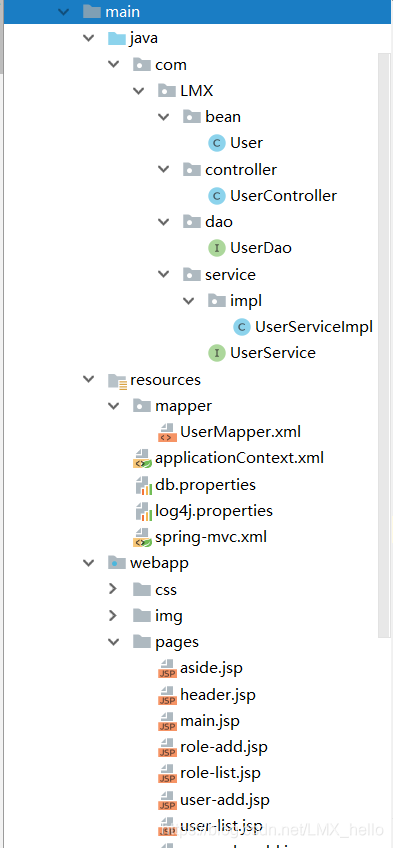Image resolution: width=393 pixels, height=848 pixels.
Task: Click the img folder icon
Action: (x=142, y=615)
